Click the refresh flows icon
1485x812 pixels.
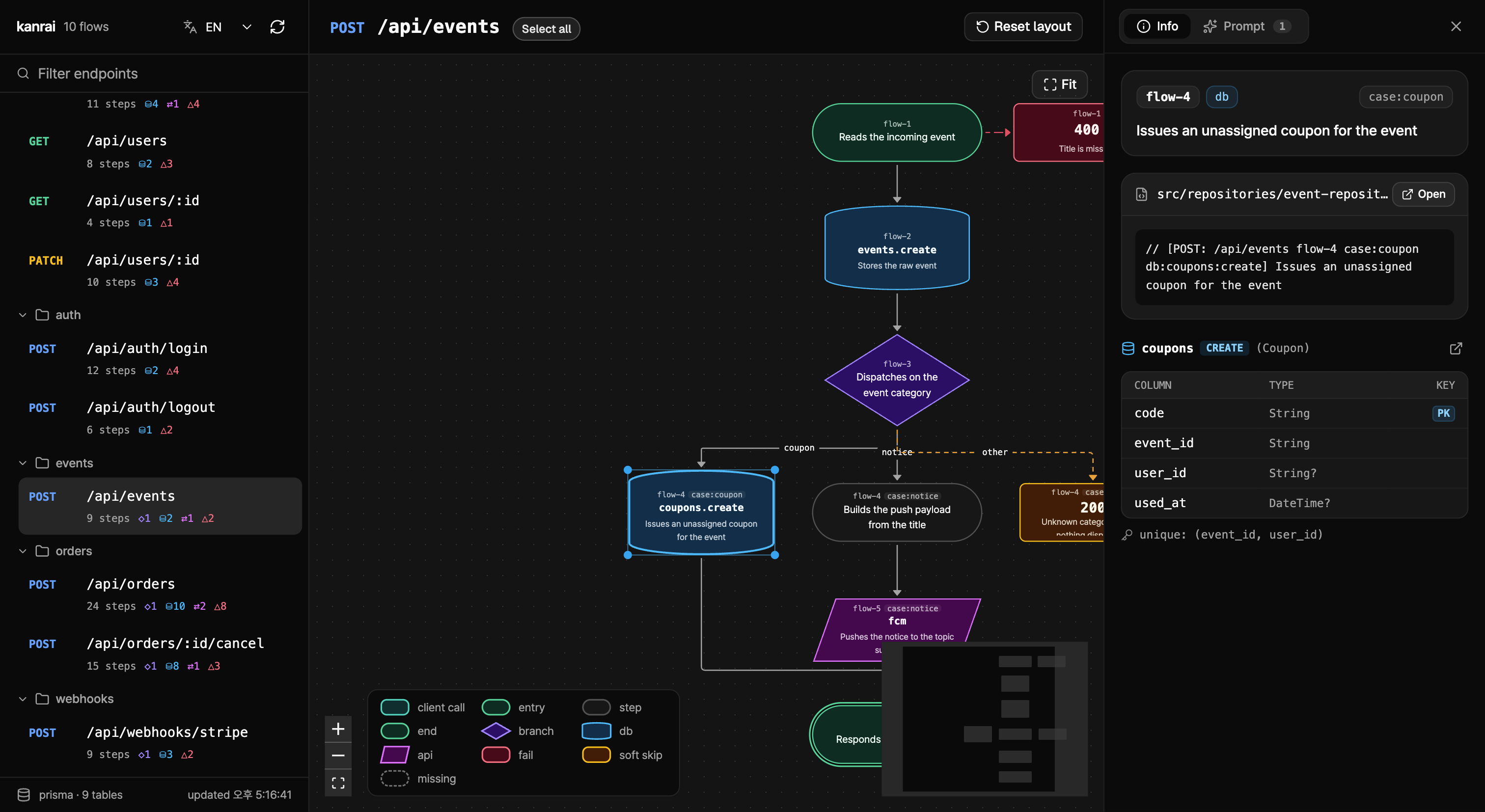(x=277, y=27)
